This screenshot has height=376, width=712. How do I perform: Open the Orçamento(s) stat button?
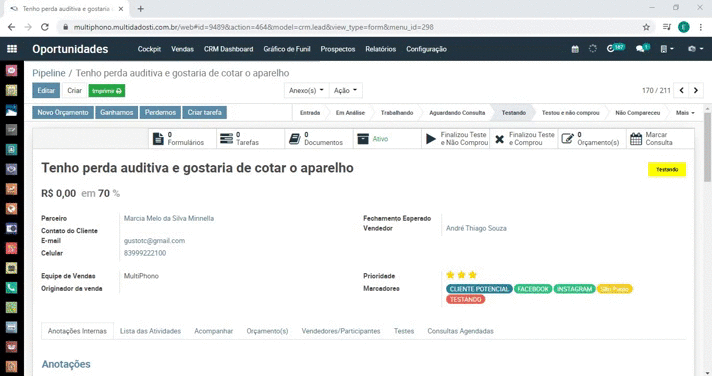592,139
